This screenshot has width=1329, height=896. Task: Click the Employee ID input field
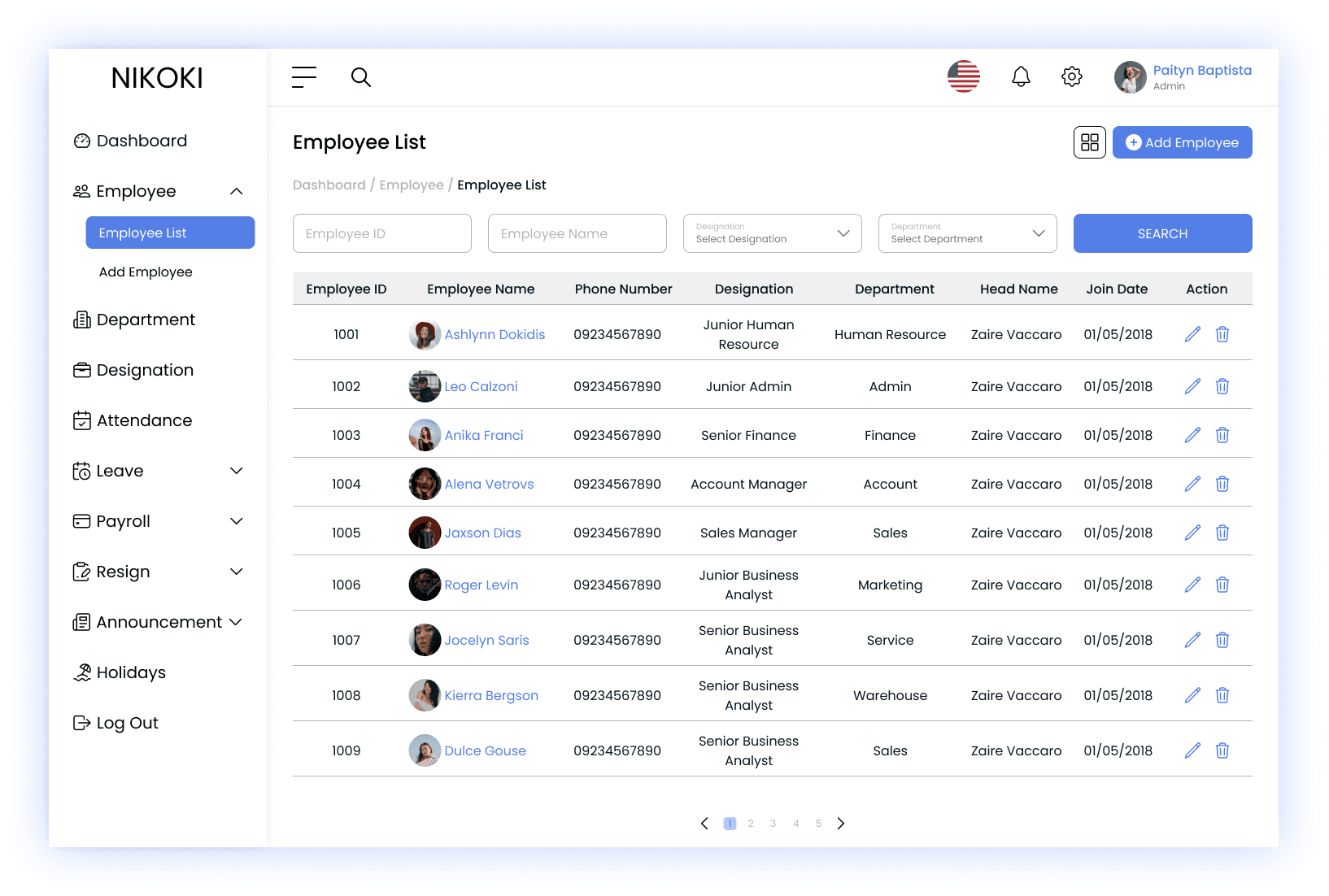tap(381, 233)
